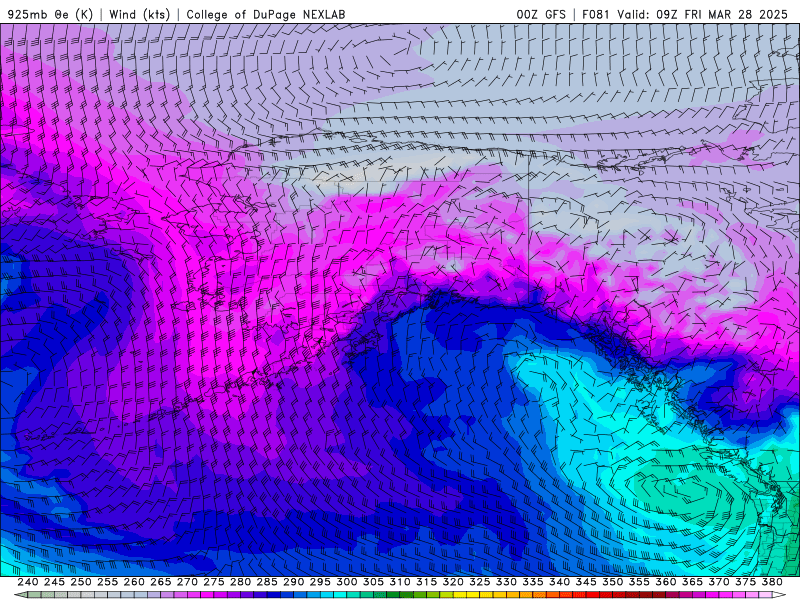800x600 pixels.
Task: Click the 280 value on color scale
Action: point(240,582)
